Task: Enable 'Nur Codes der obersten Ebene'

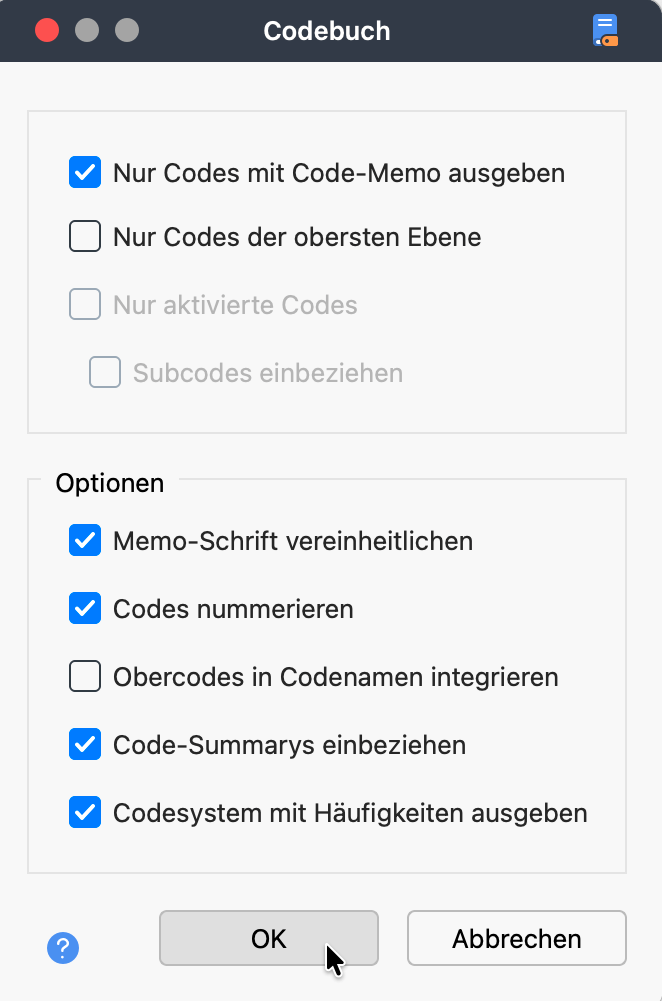Action: (85, 236)
